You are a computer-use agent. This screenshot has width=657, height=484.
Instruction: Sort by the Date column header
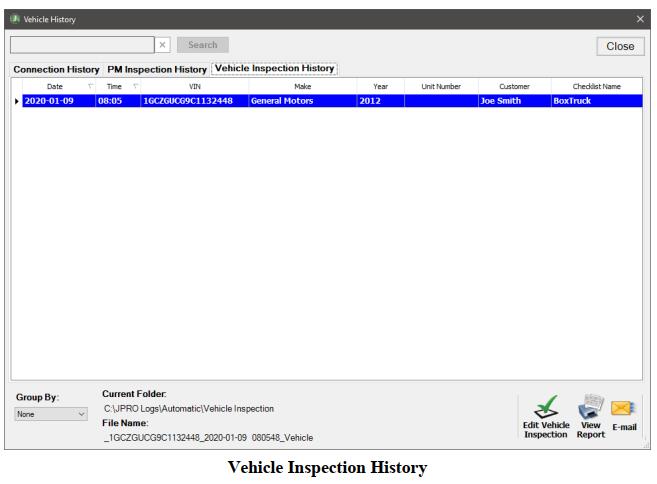coord(54,86)
